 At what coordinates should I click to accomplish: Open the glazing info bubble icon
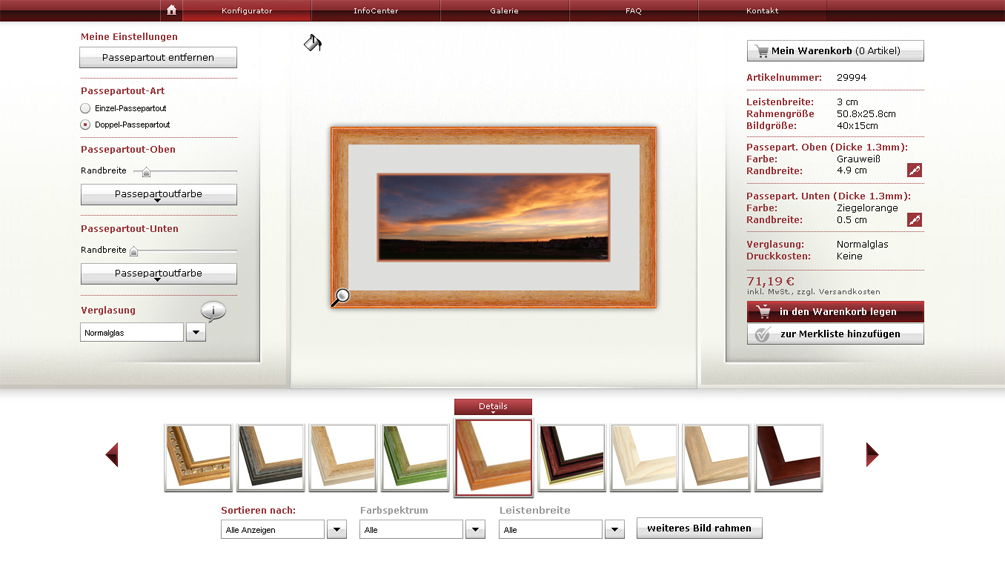[213, 311]
